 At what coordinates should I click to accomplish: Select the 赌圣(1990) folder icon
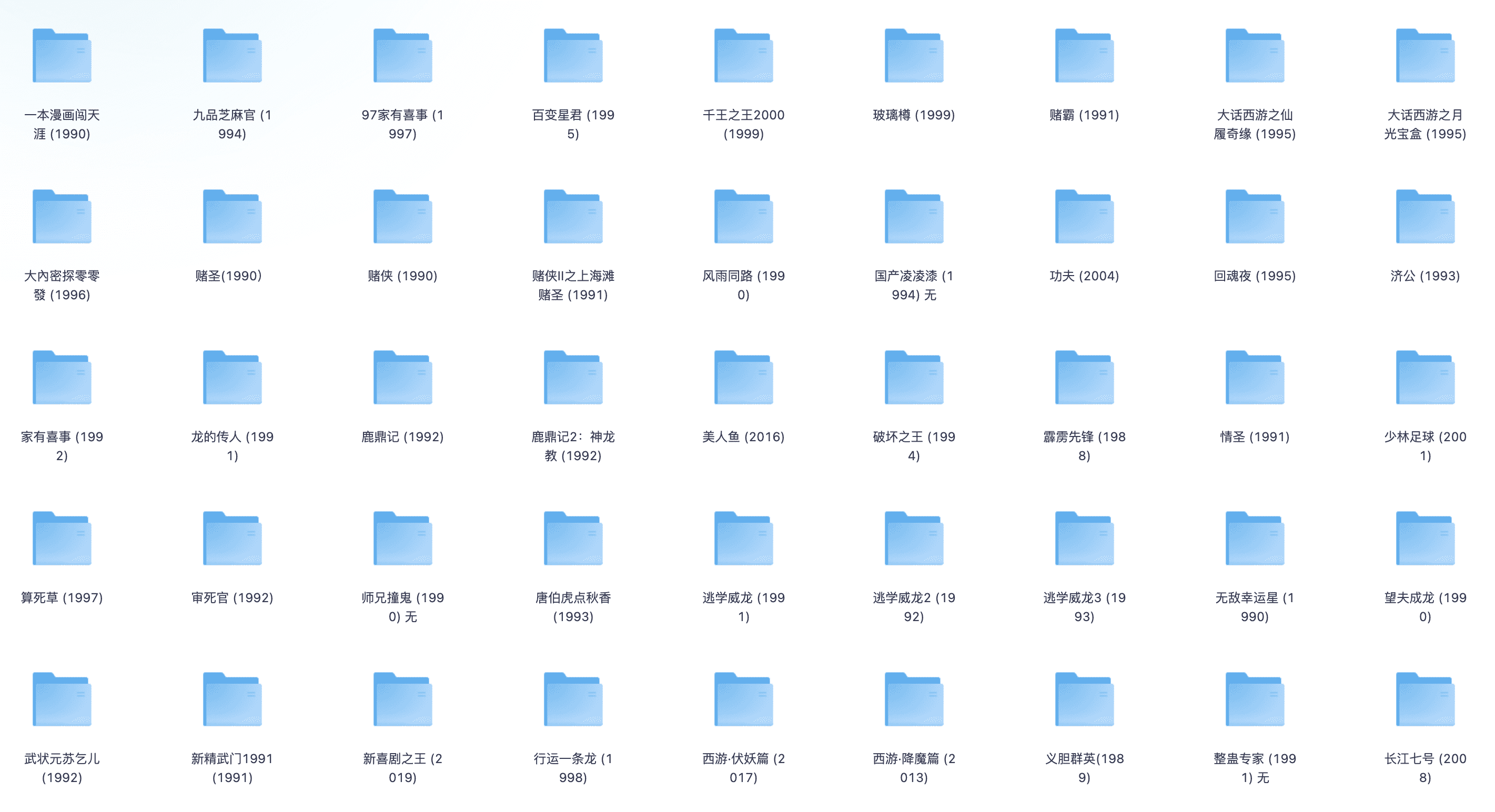click(232, 217)
